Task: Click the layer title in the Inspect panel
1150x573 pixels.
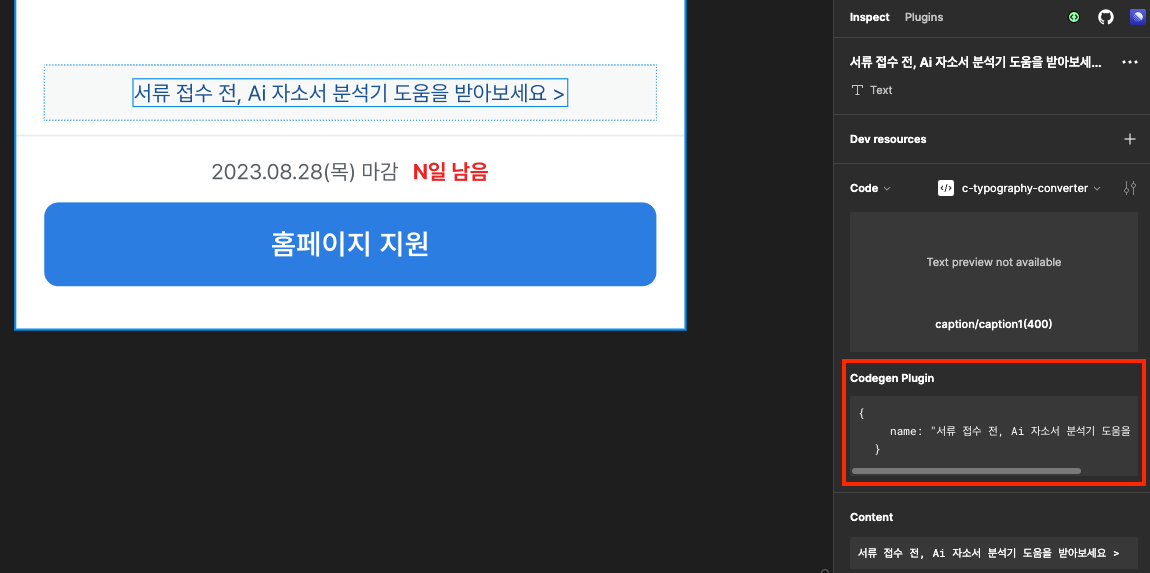Action: click(975, 63)
